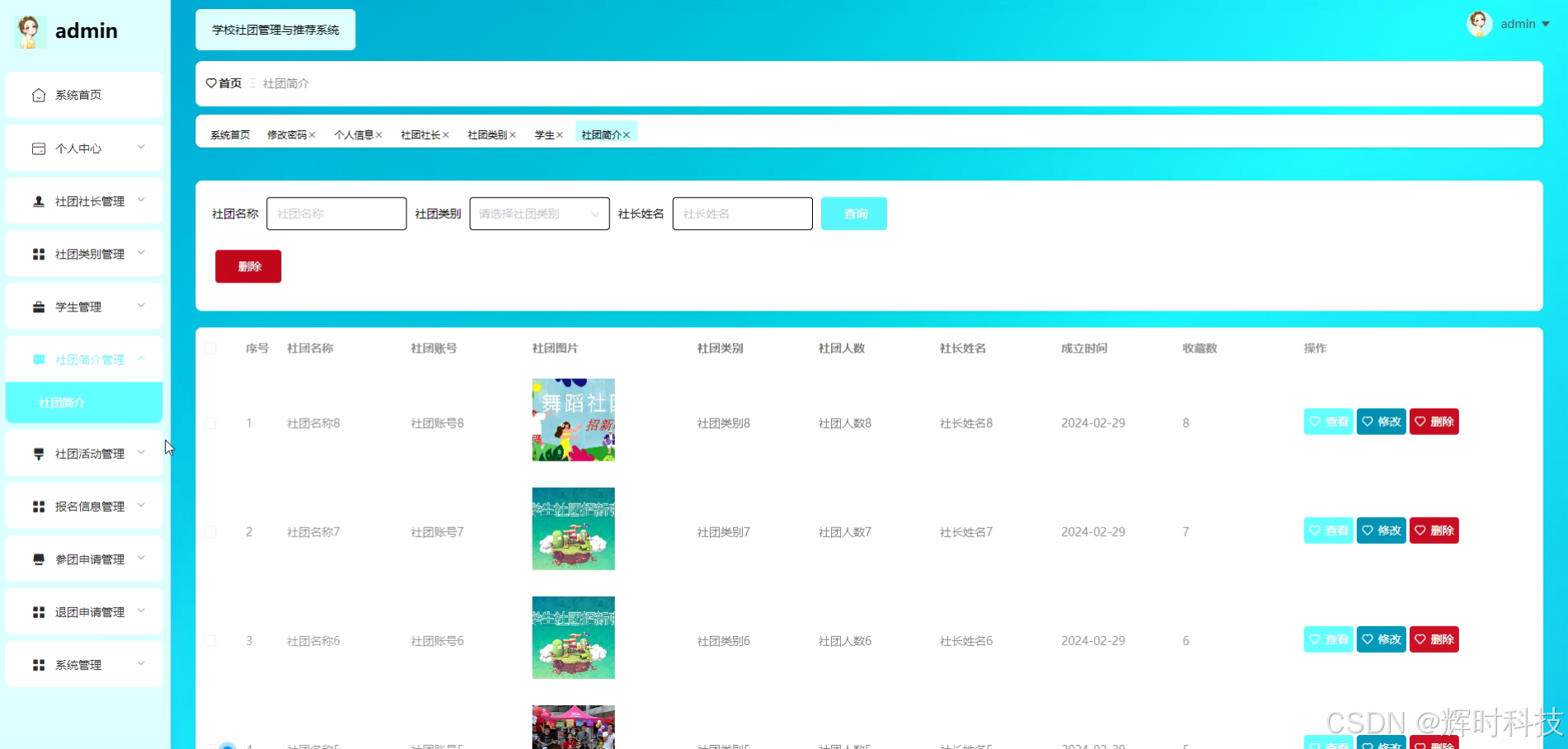Focus the 社长姓名 search input
This screenshot has height=749, width=1568.
[x=742, y=213]
